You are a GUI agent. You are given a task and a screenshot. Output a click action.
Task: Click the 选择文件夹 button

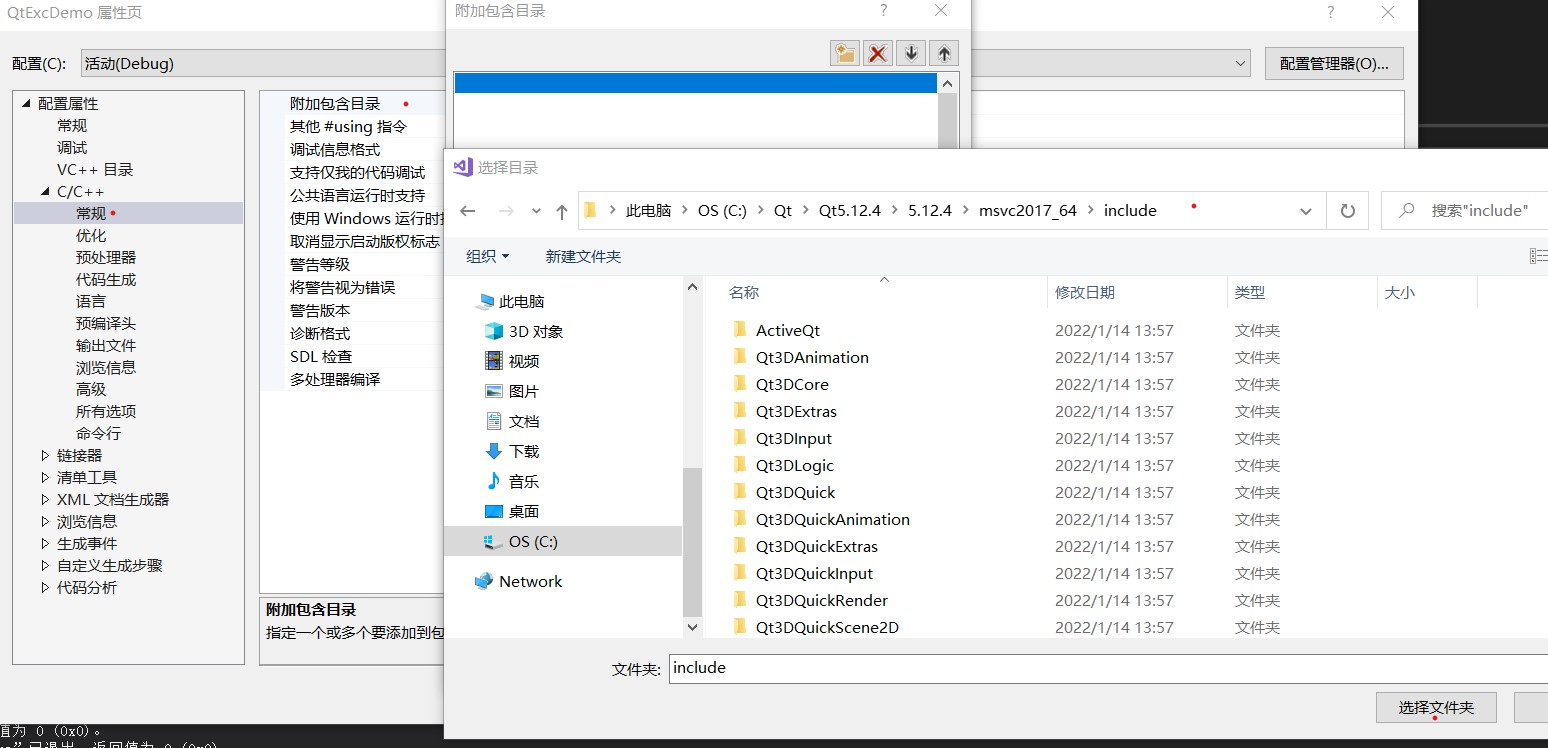(x=1437, y=707)
